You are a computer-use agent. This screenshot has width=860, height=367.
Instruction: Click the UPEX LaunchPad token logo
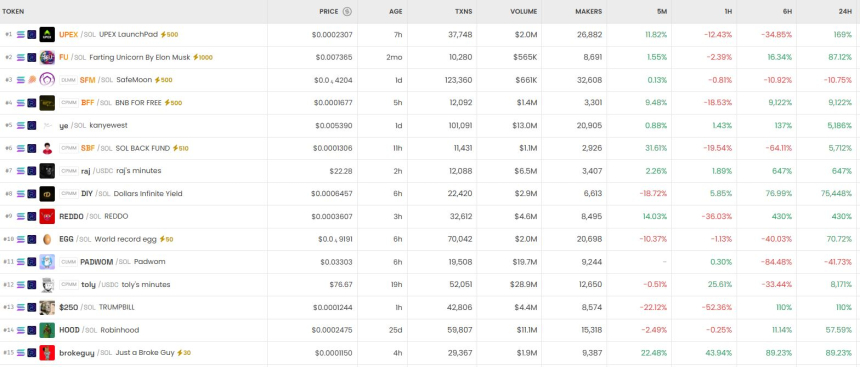tap(47, 35)
